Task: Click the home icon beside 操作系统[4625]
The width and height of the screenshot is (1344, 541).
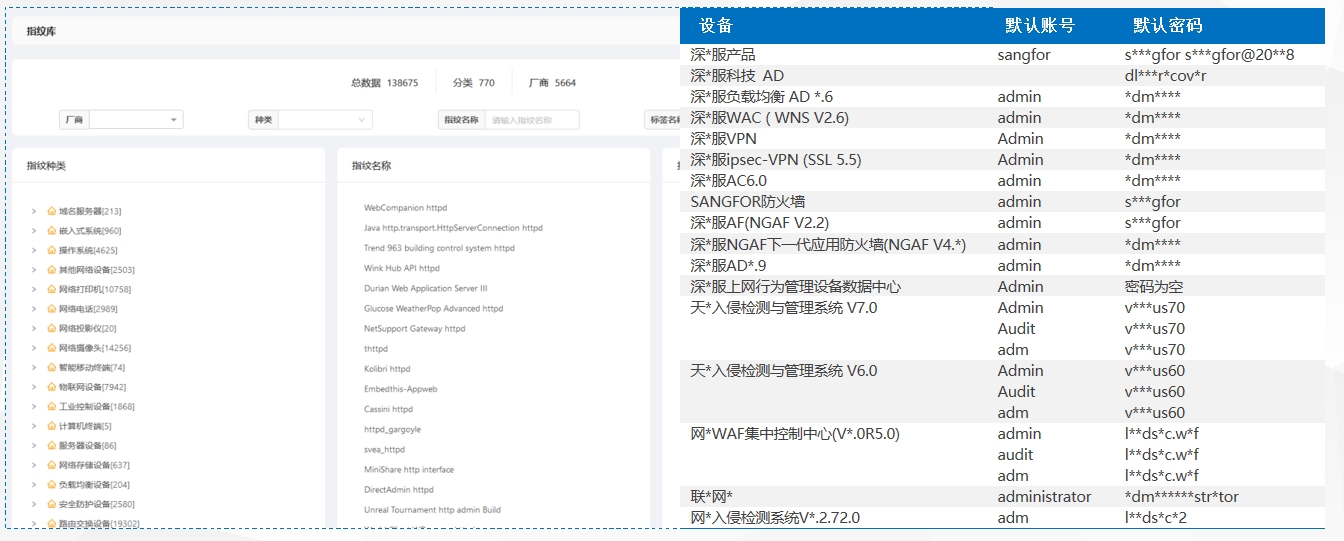Action: pyautogui.click(x=52, y=250)
